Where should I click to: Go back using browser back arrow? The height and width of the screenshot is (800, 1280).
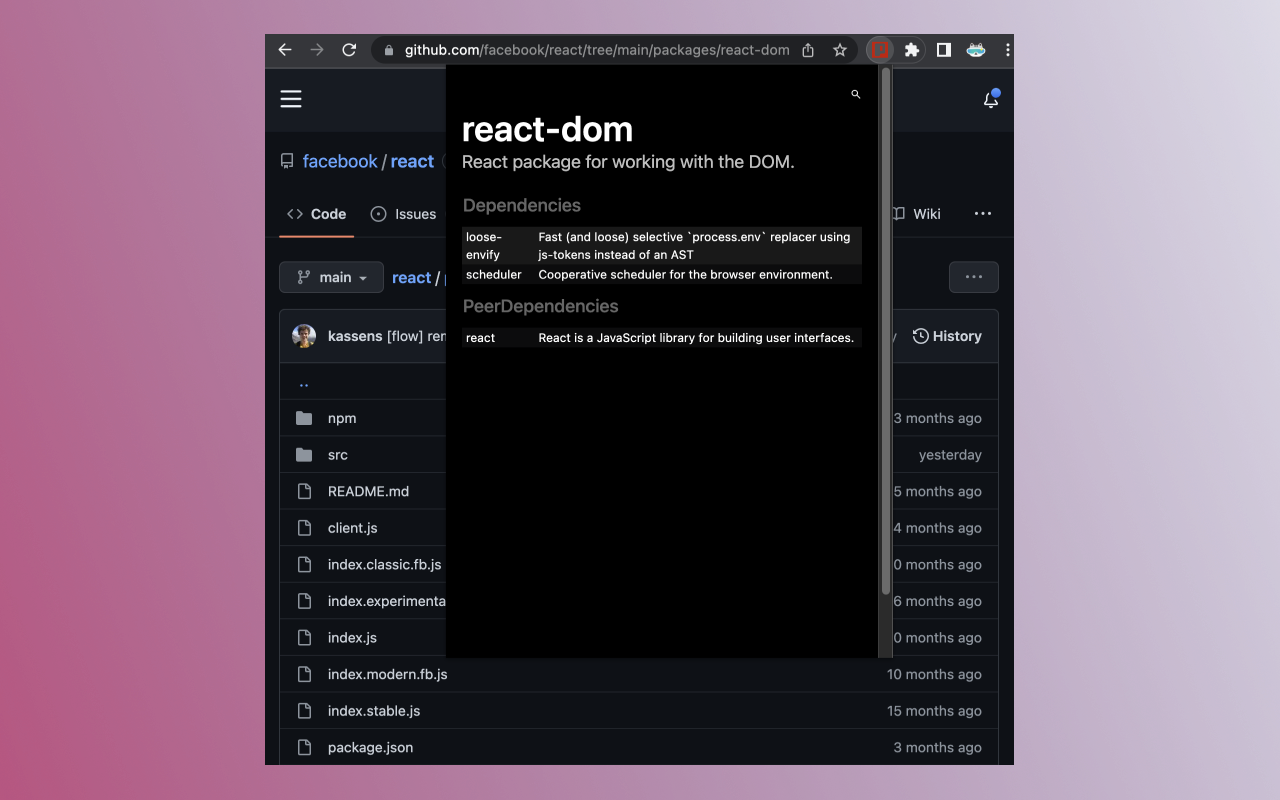point(285,50)
